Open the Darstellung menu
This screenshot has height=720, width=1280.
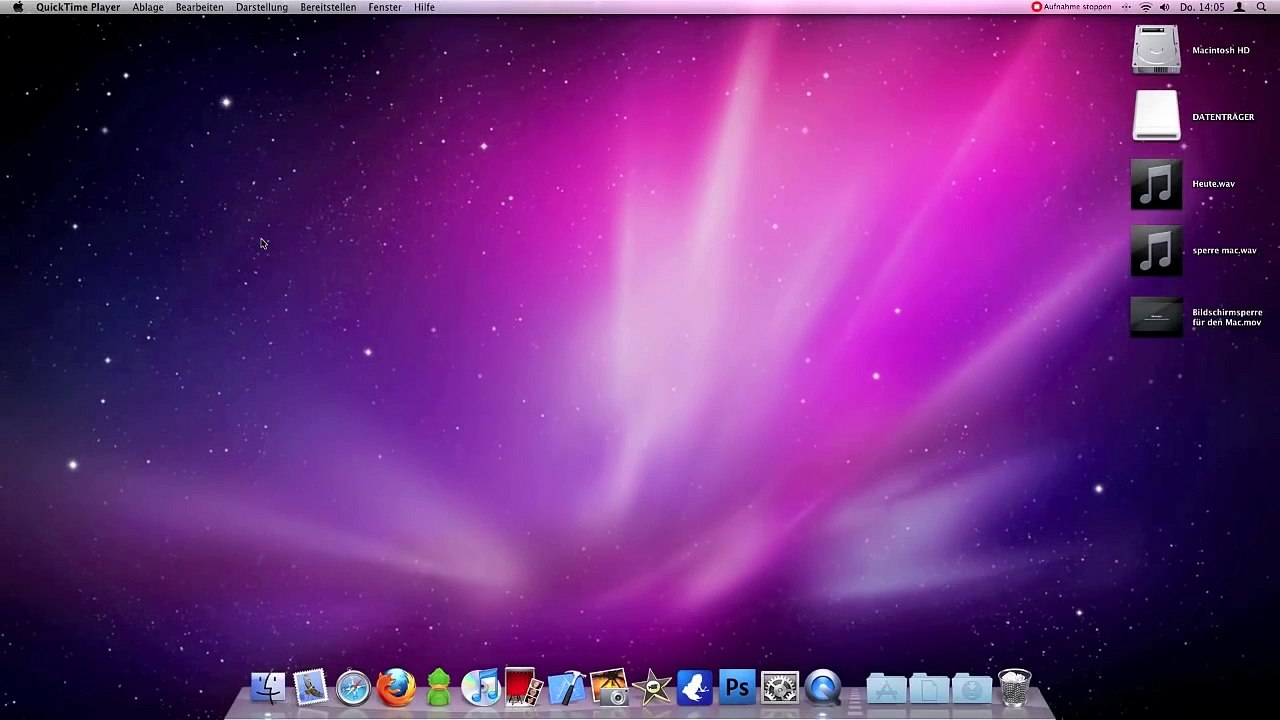[262, 7]
